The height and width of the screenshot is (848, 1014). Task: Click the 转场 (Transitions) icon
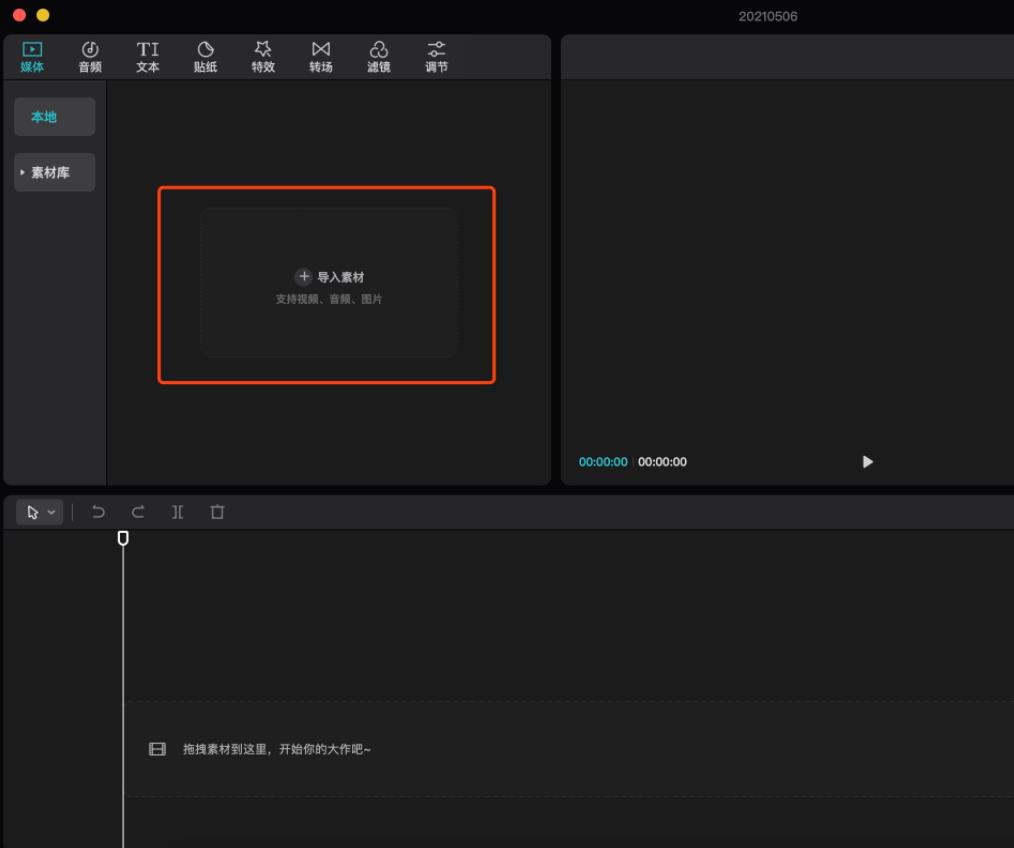(321, 57)
